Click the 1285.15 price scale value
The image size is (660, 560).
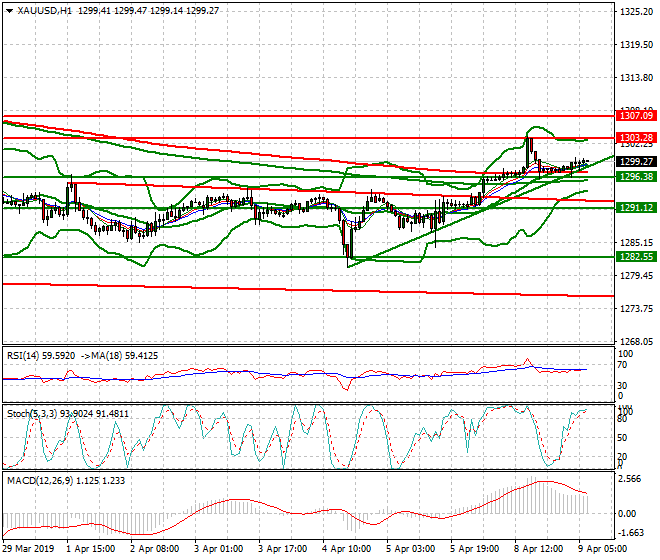637,243
